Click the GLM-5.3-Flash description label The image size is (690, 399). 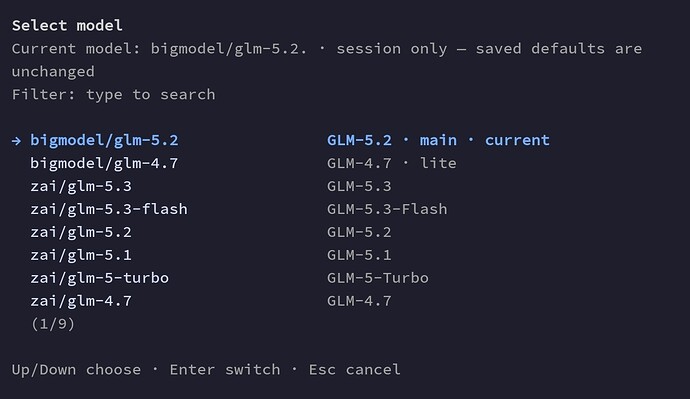point(387,209)
